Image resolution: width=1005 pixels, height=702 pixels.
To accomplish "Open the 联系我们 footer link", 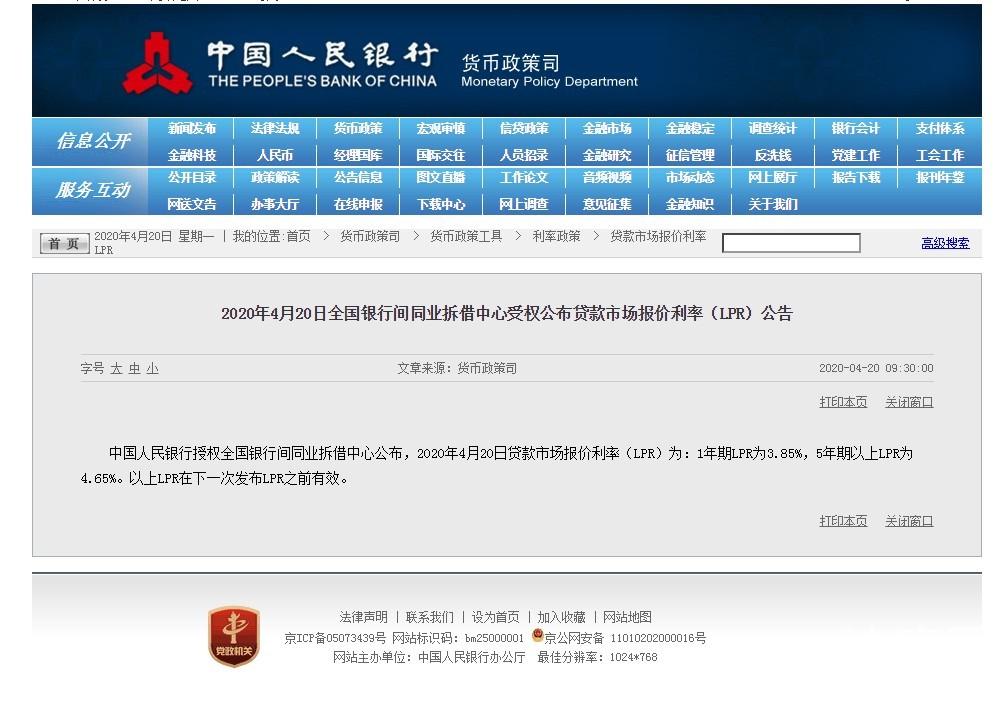I will (x=429, y=617).
